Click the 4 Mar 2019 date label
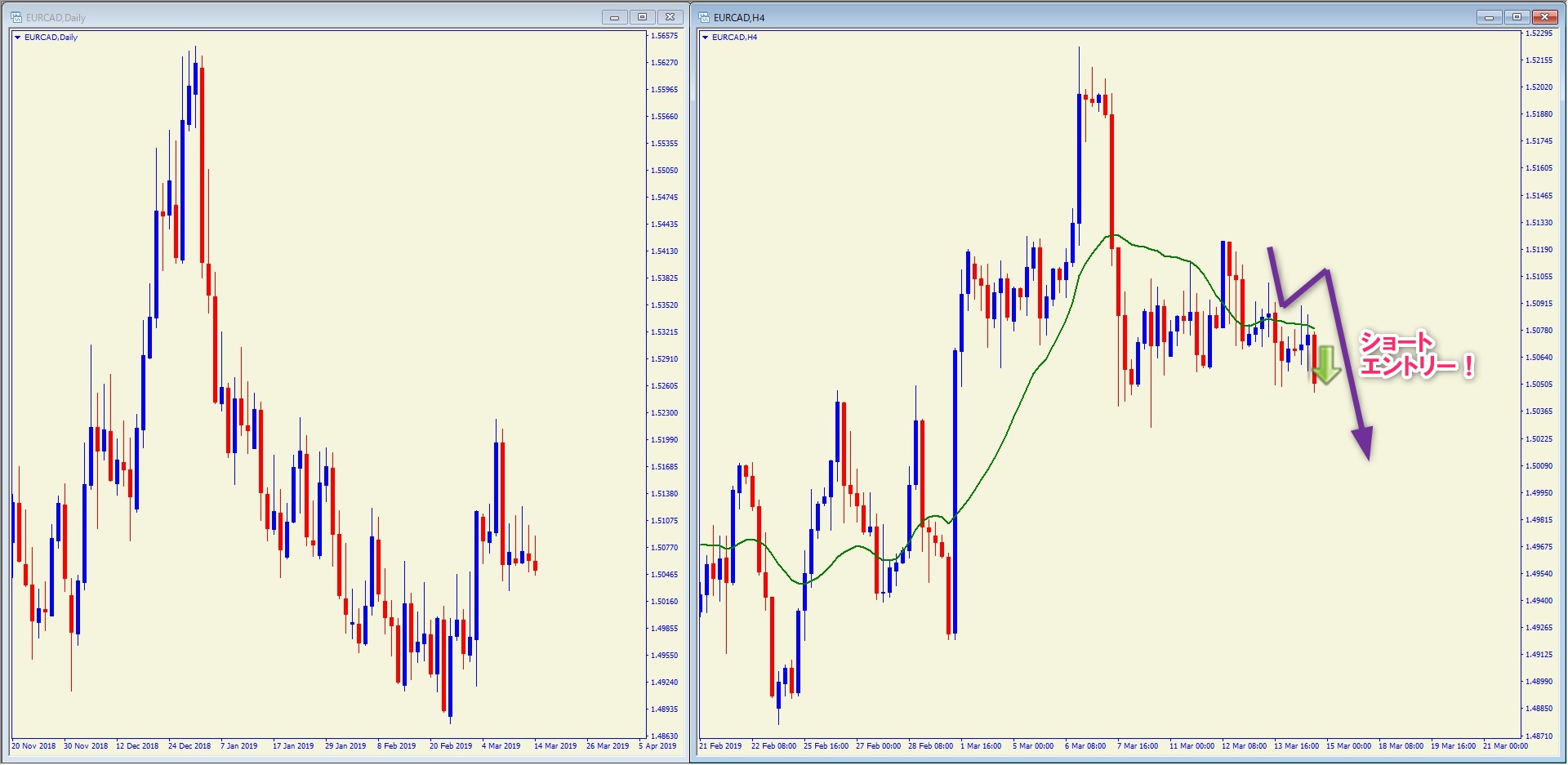Viewport: 1568px width, 765px height. click(501, 746)
